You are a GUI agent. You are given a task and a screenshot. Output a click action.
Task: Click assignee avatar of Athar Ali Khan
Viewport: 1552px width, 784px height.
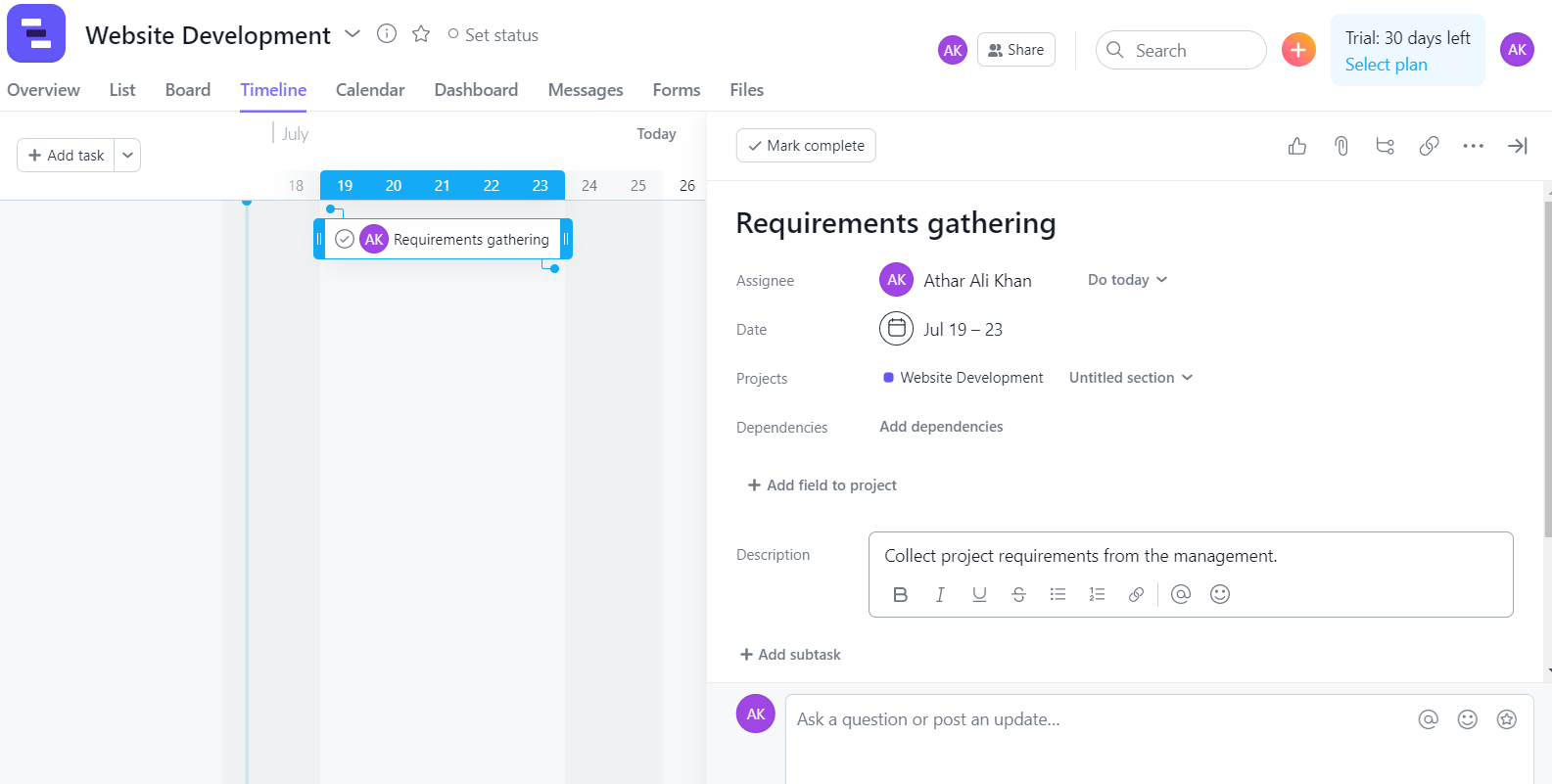[896, 280]
